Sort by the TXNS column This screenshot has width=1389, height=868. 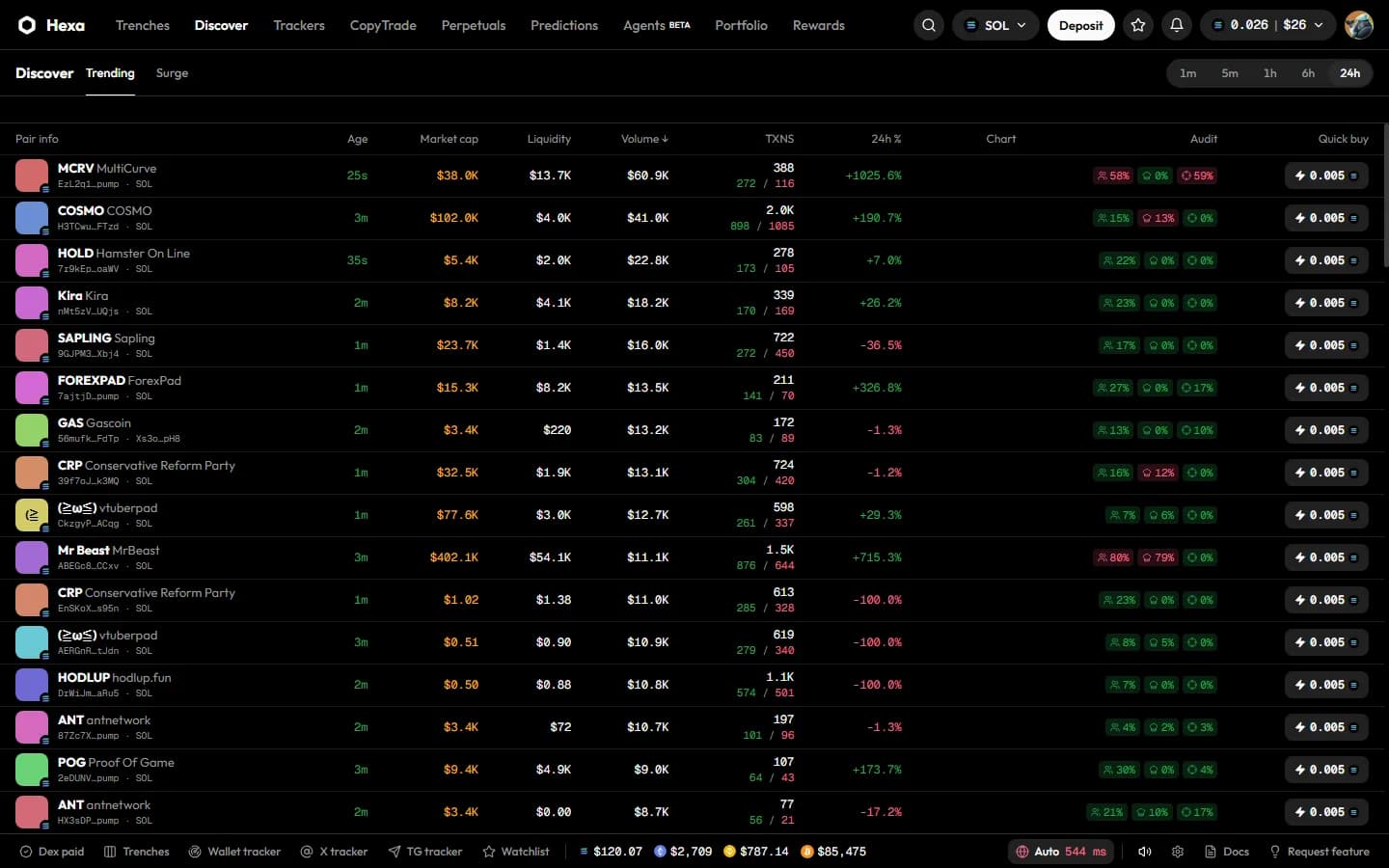pyautogui.click(x=779, y=139)
